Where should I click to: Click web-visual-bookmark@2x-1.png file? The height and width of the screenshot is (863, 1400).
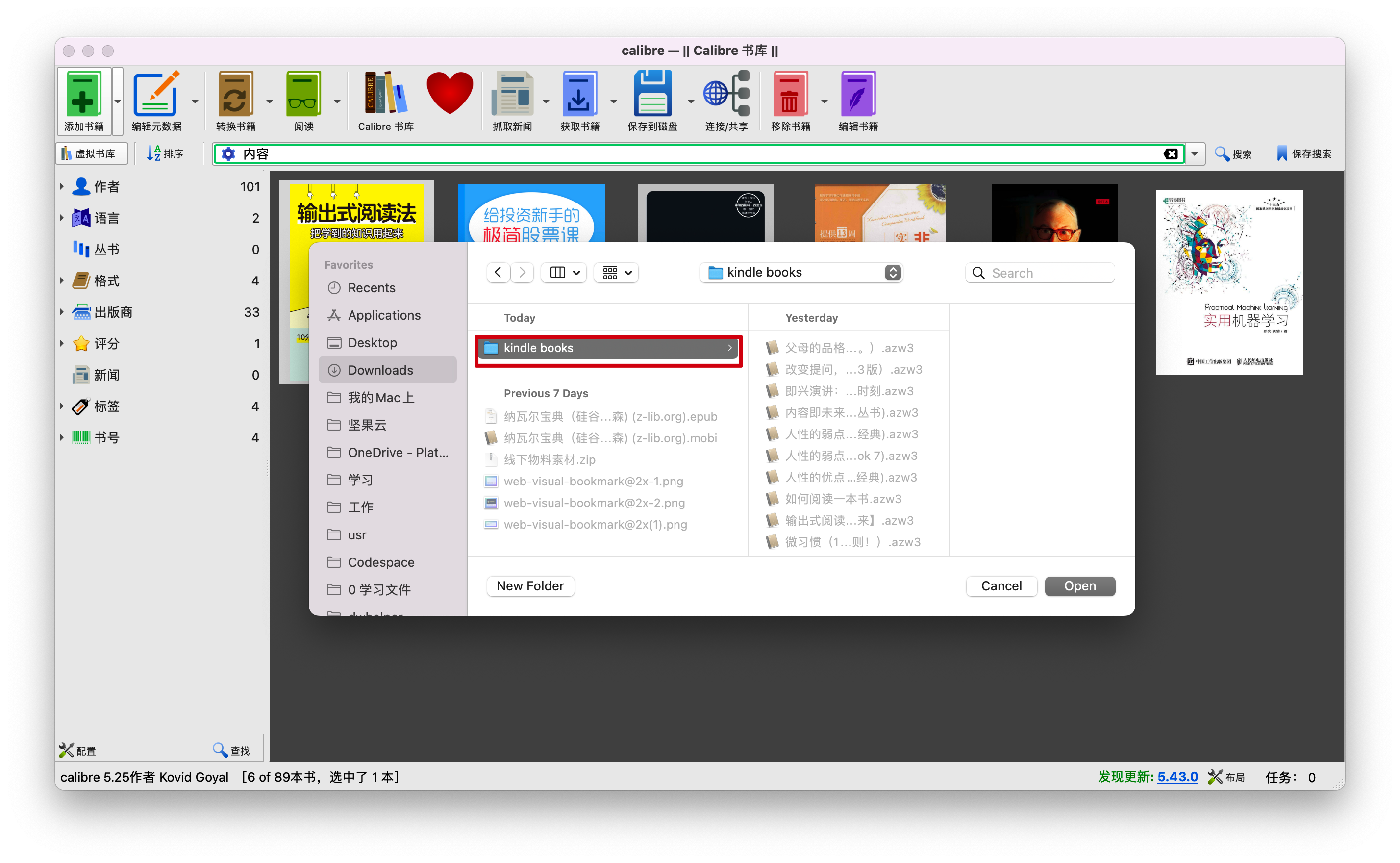tap(593, 481)
